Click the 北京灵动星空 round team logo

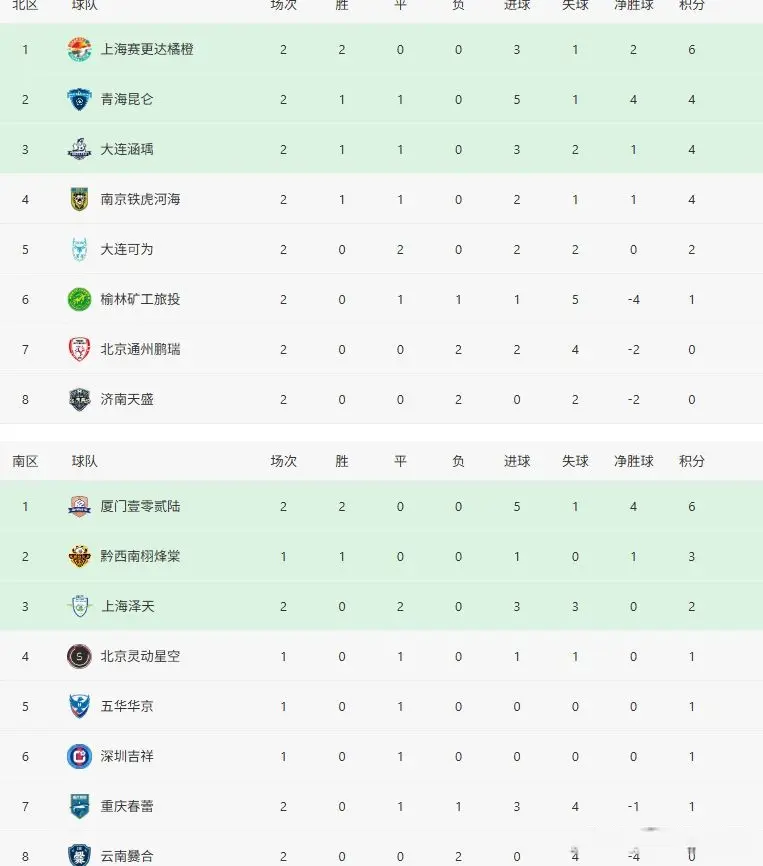[79, 656]
